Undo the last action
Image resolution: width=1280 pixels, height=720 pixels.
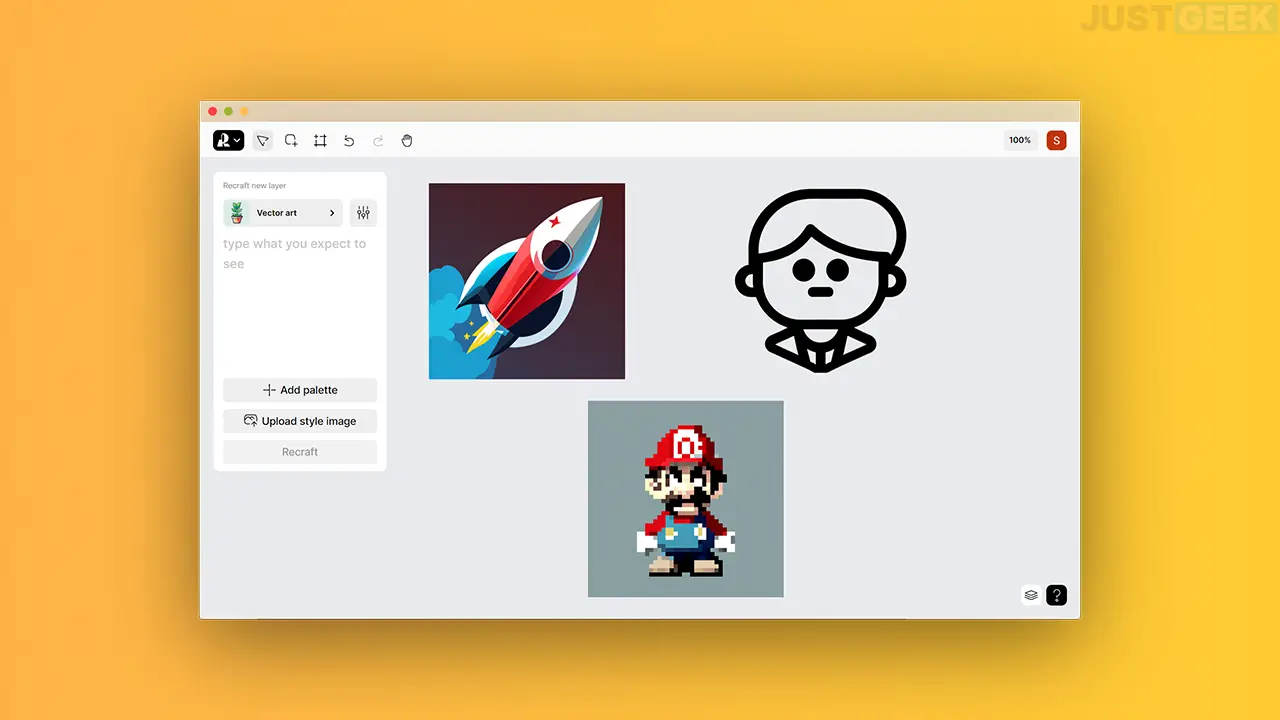(x=349, y=141)
